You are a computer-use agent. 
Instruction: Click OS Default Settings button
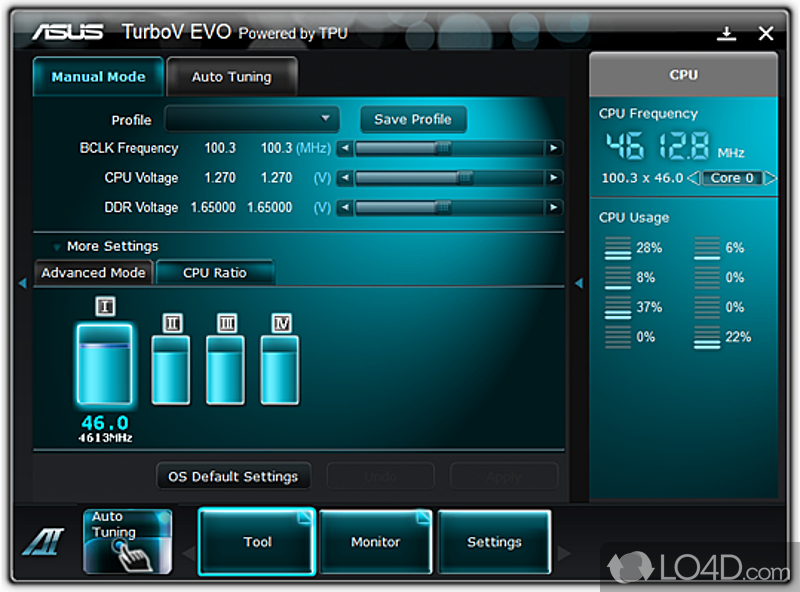tap(233, 476)
